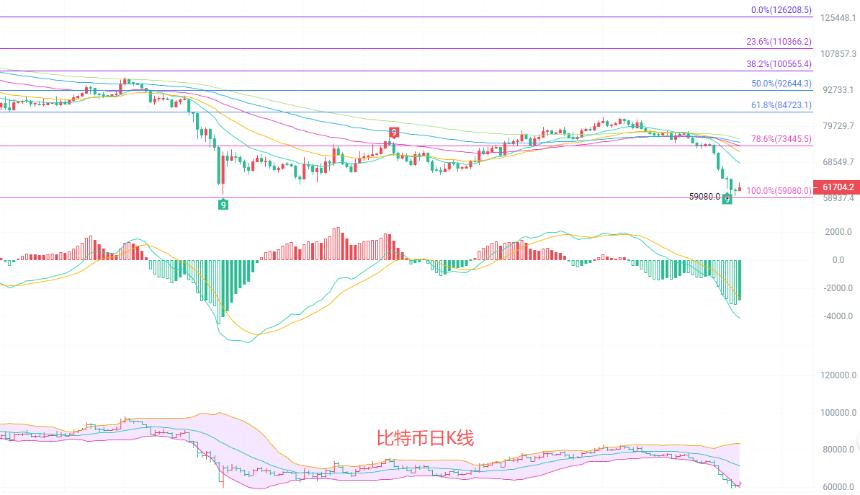Pick the 78.6%(73445.5) retracement label
Screen dimensions: 860x495
coord(782,139)
